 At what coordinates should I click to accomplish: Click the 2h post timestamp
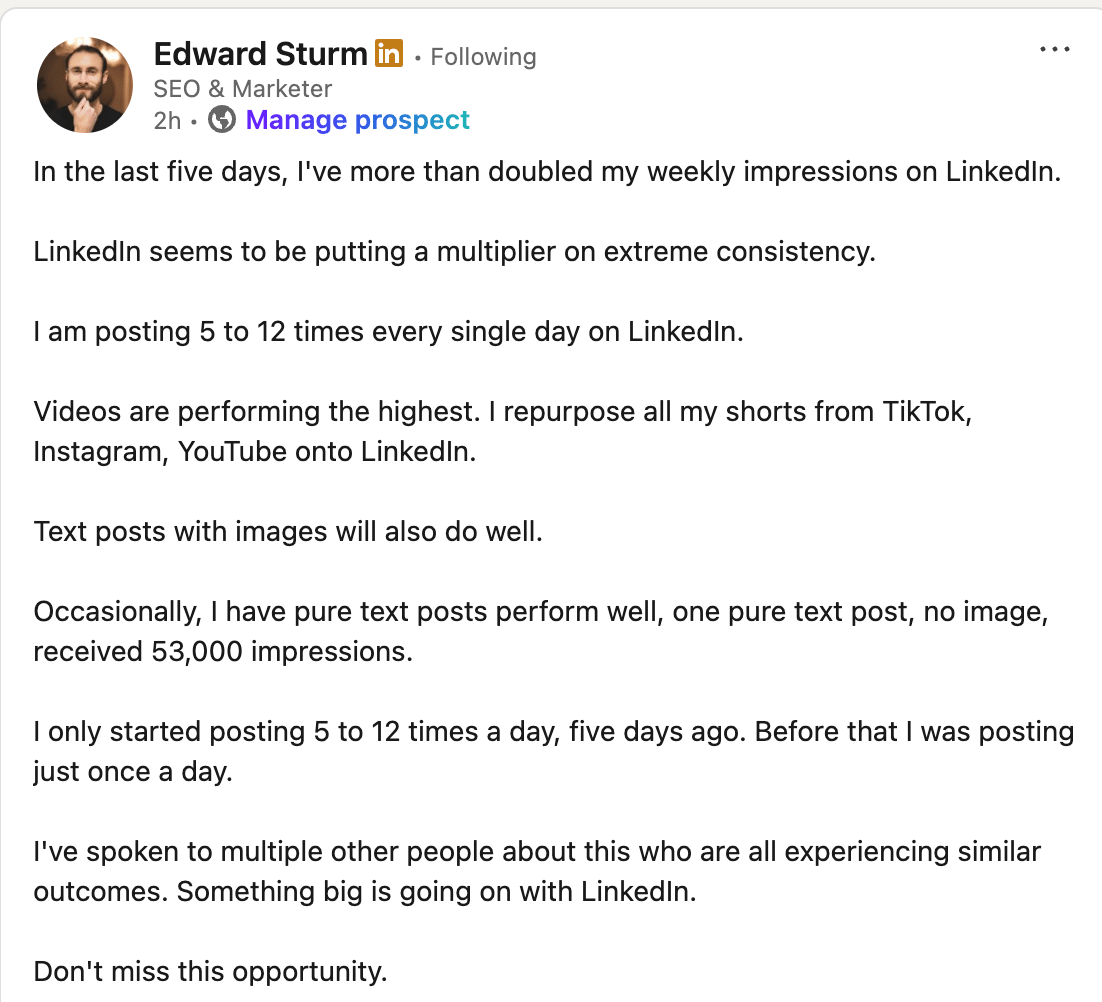tap(167, 120)
